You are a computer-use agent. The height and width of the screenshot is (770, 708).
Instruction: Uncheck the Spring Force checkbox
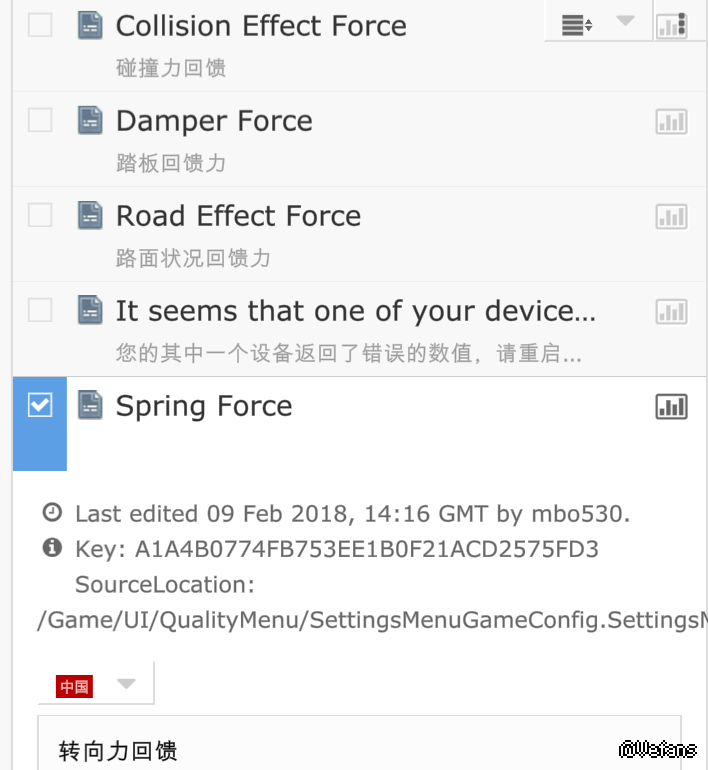(40, 405)
